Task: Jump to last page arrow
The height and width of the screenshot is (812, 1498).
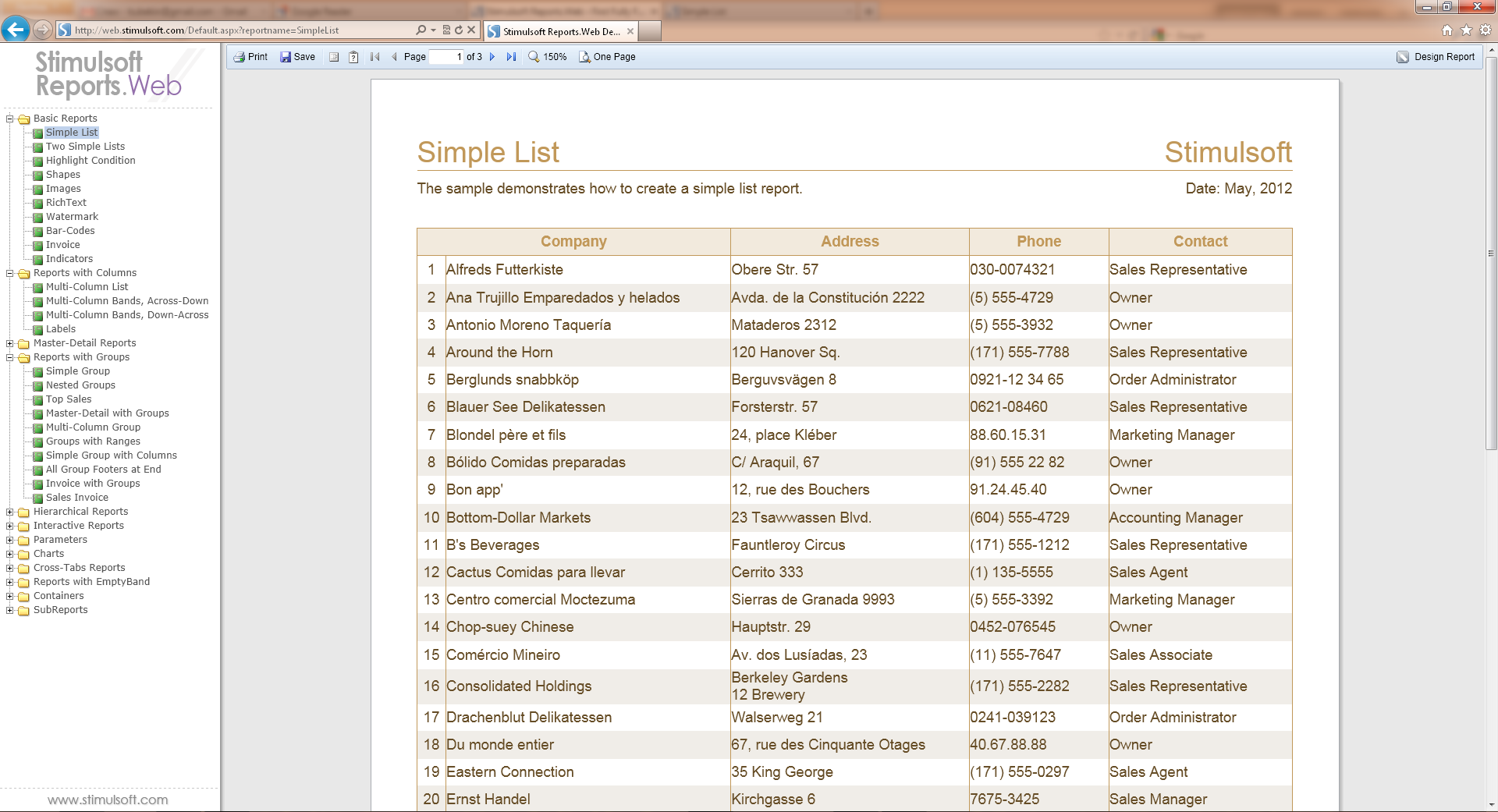Action: [511, 57]
